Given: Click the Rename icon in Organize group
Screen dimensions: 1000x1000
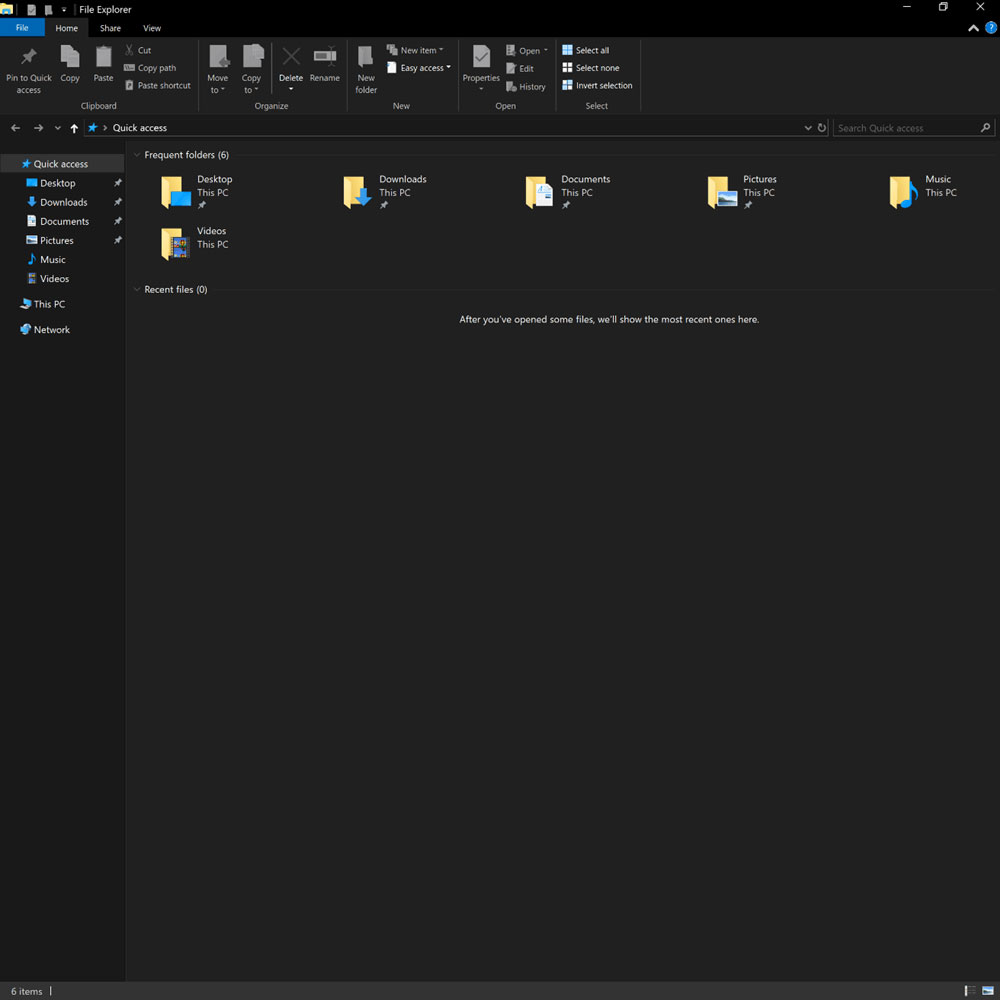Looking at the screenshot, I should click(x=324, y=58).
